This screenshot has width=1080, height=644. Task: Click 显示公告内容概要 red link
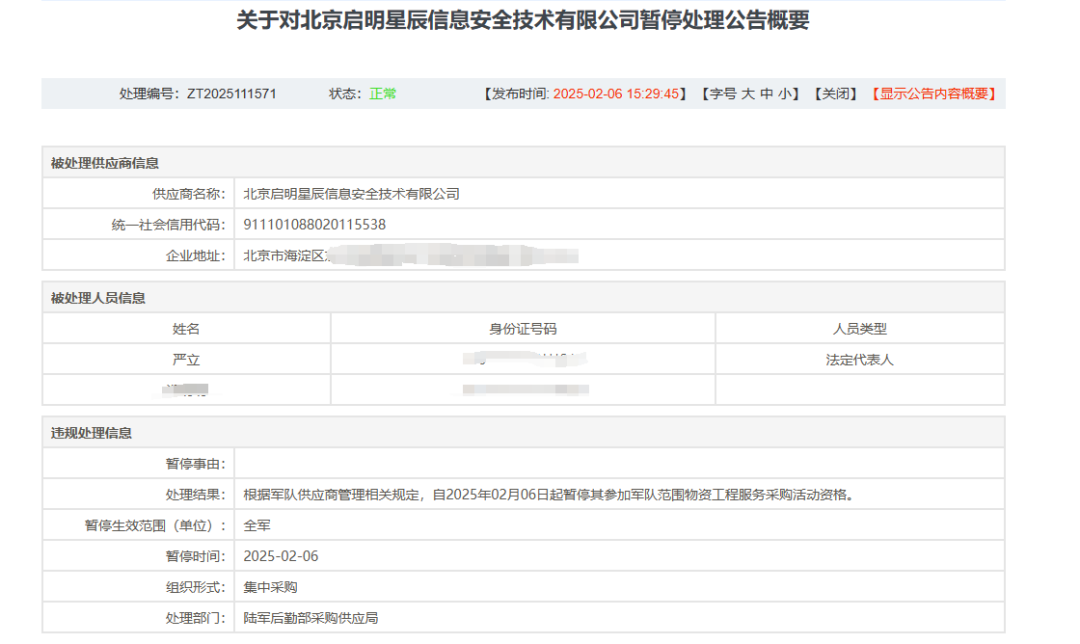tap(934, 94)
